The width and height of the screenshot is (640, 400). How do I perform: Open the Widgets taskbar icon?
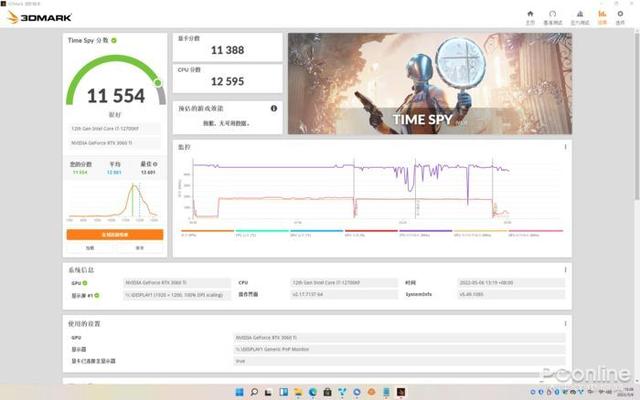[283, 392]
